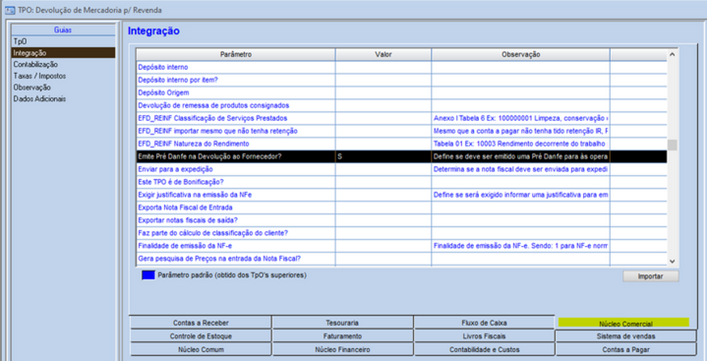Select Exporta Nota Fiscal de Entrada

[401, 208]
